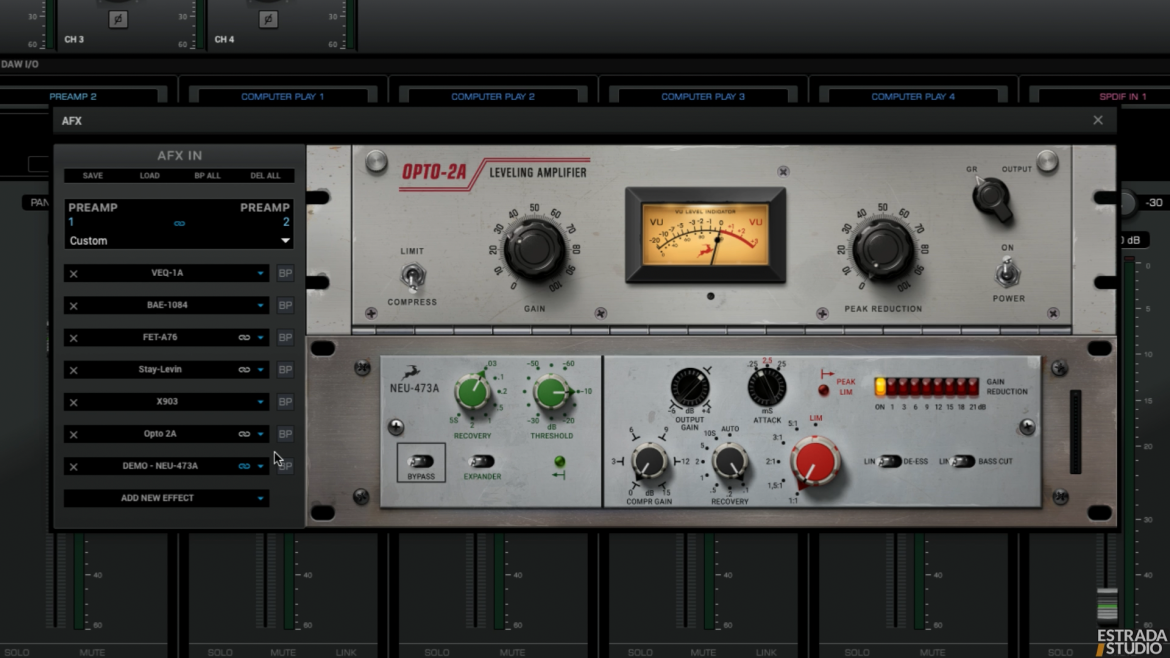The width and height of the screenshot is (1170, 658).
Task: Open the VEQ-1A effect dropdown arrow
Action: 260,274
